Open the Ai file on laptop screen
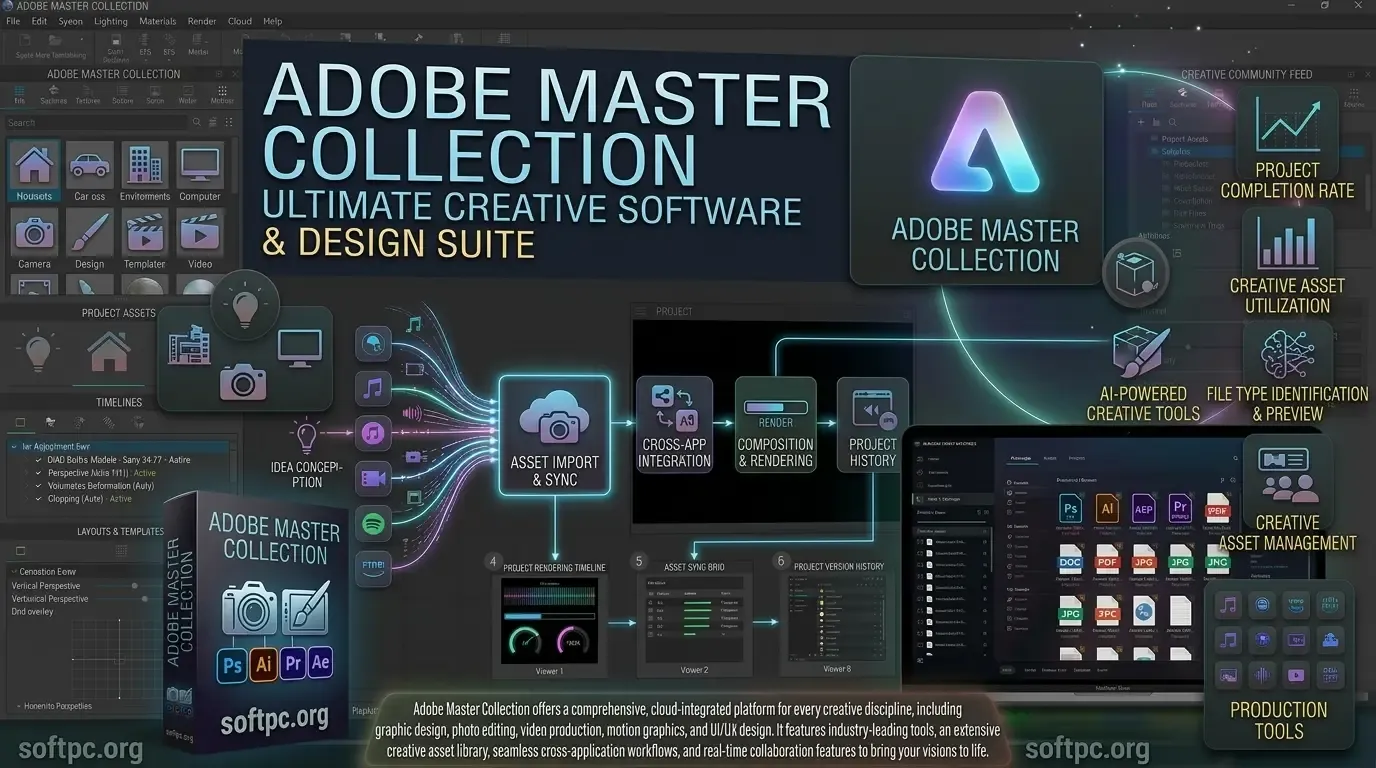Screen dimensions: 1376x768 click(x=1106, y=507)
